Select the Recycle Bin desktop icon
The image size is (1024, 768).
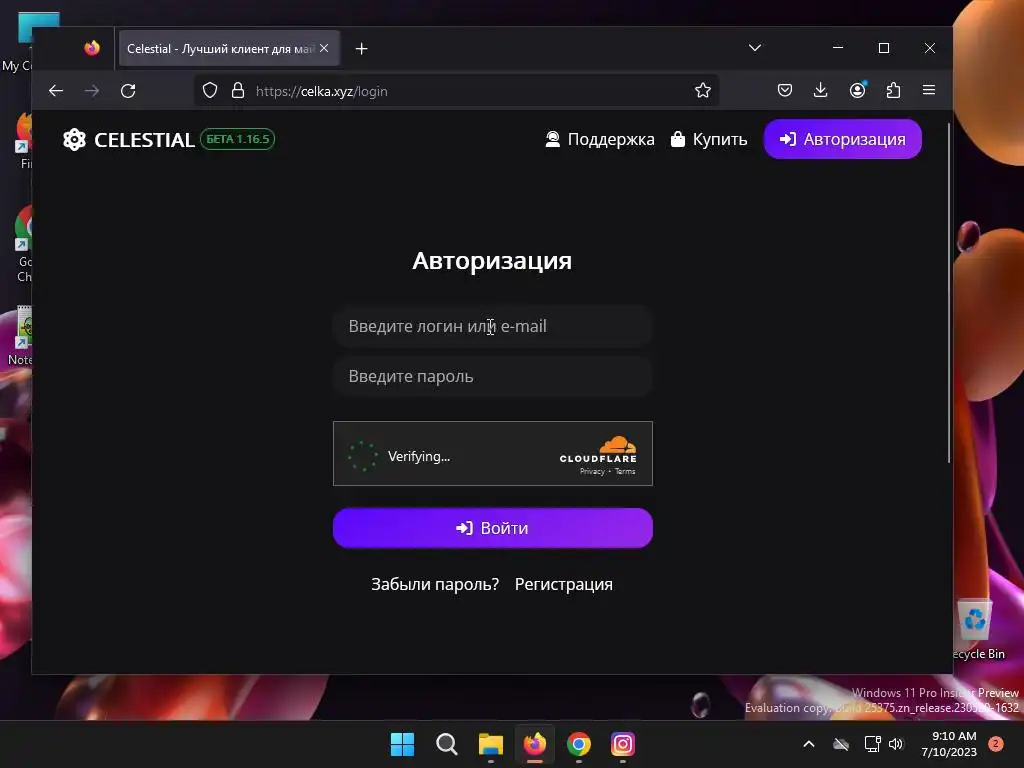tap(978, 630)
